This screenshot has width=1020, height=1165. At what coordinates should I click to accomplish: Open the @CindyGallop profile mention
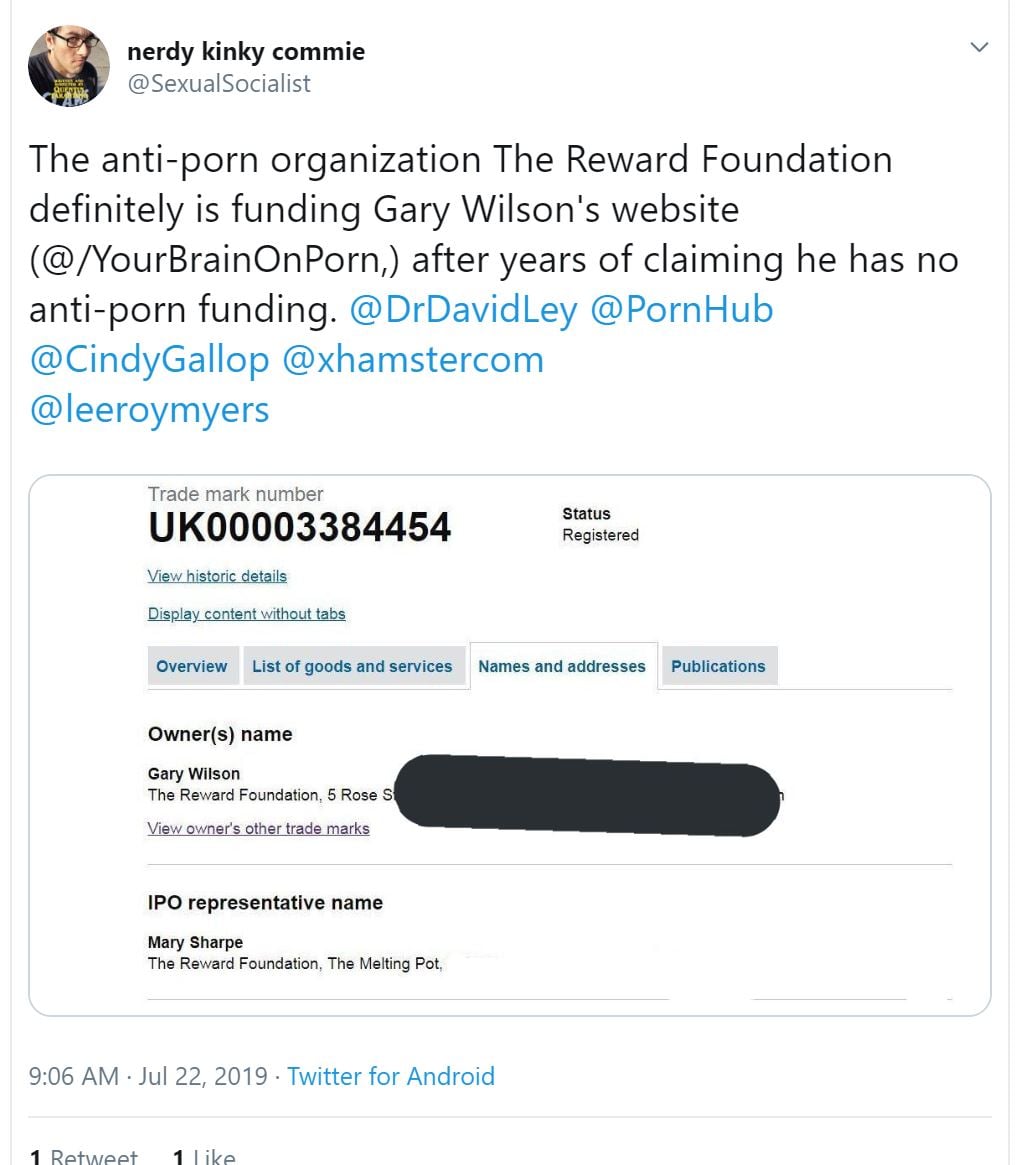pyautogui.click(x=149, y=360)
